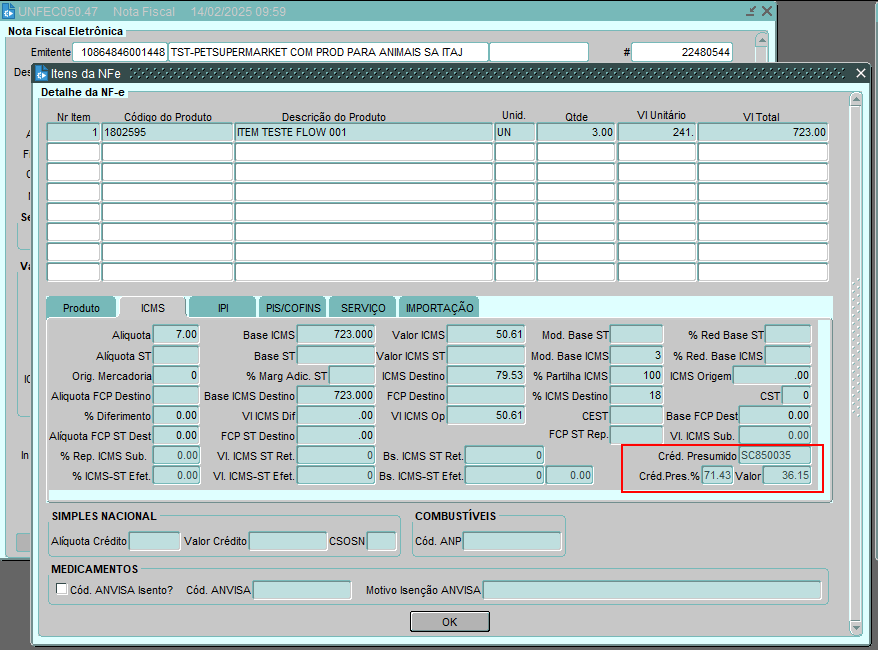Image resolution: width=878 pixels, height=650 pixels.
Task: Click the Cód. ANP input field
Action: [x=511, y=542]
